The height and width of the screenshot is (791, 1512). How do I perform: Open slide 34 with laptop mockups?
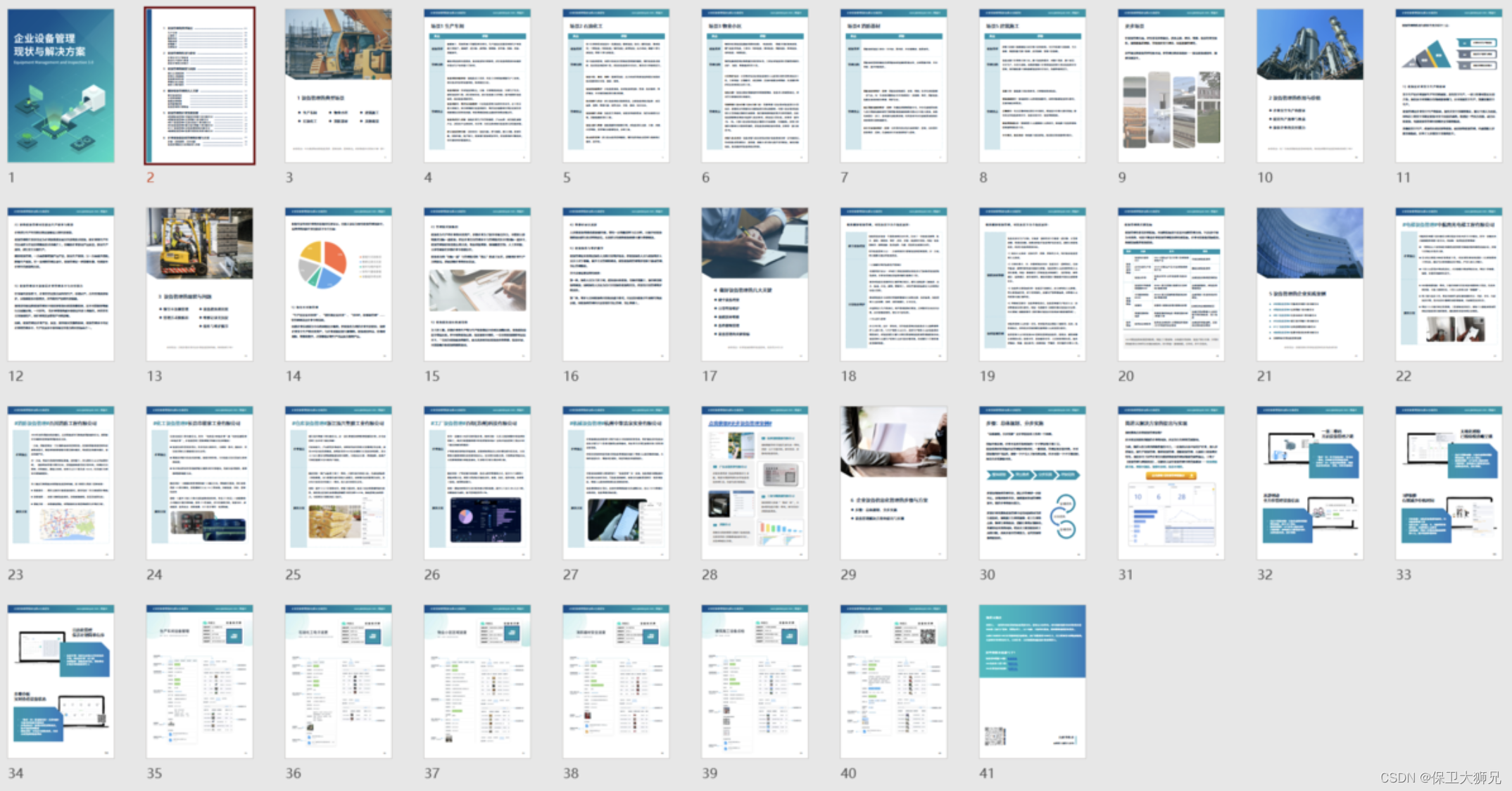click(x=61, y=681)
